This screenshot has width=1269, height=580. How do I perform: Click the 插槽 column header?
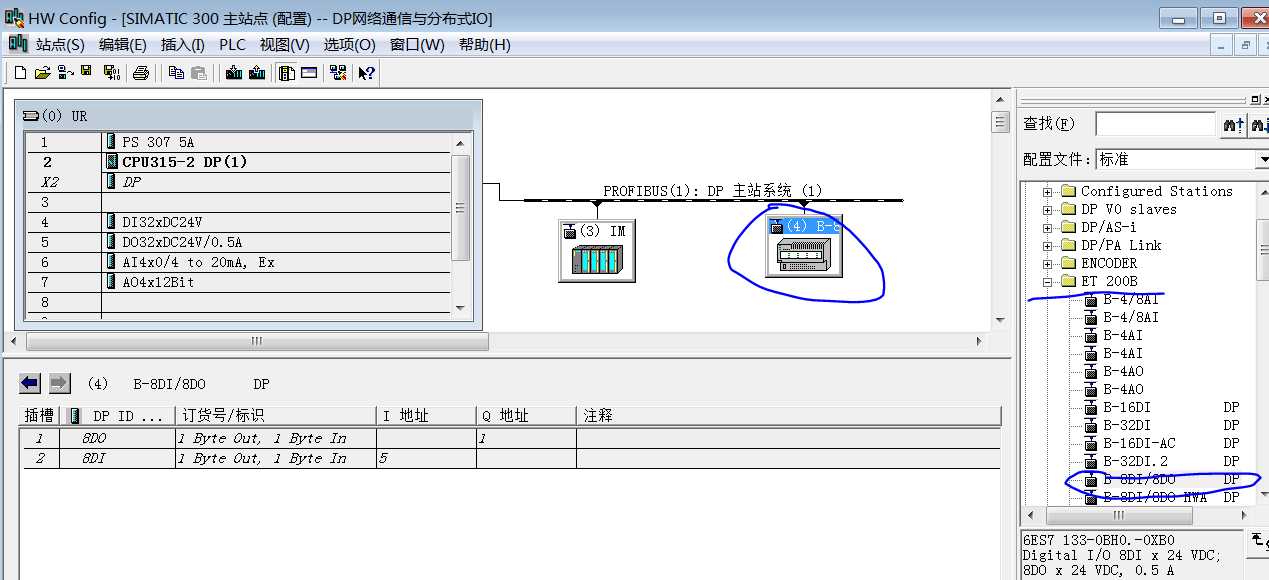pyautogui.click(x=40, y=415)
